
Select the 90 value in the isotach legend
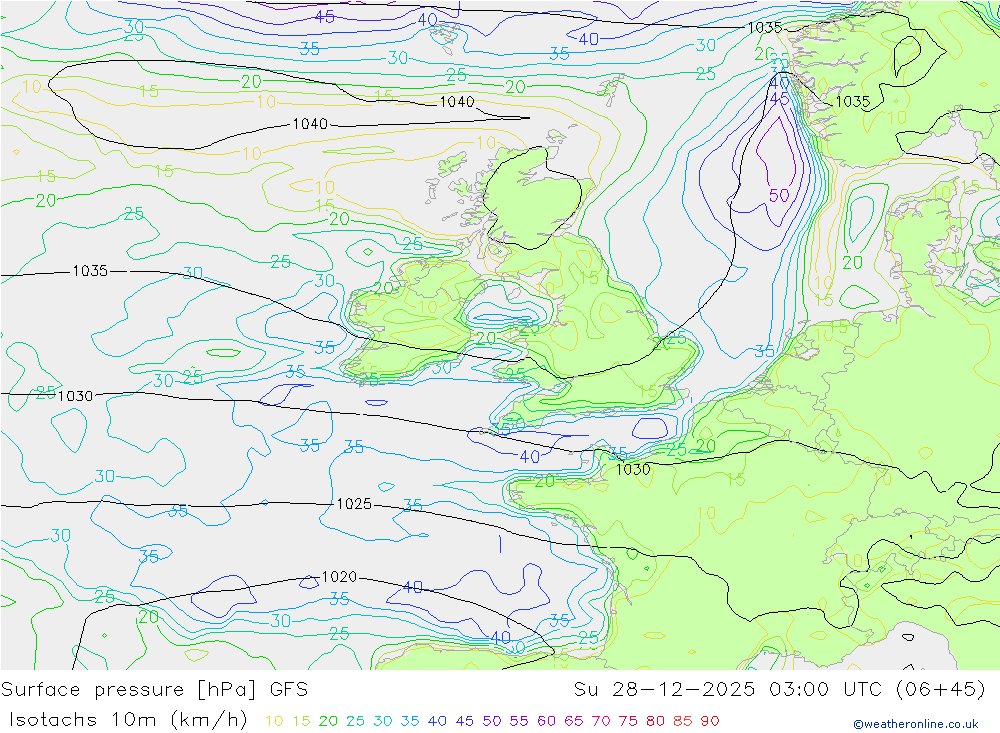710,721
